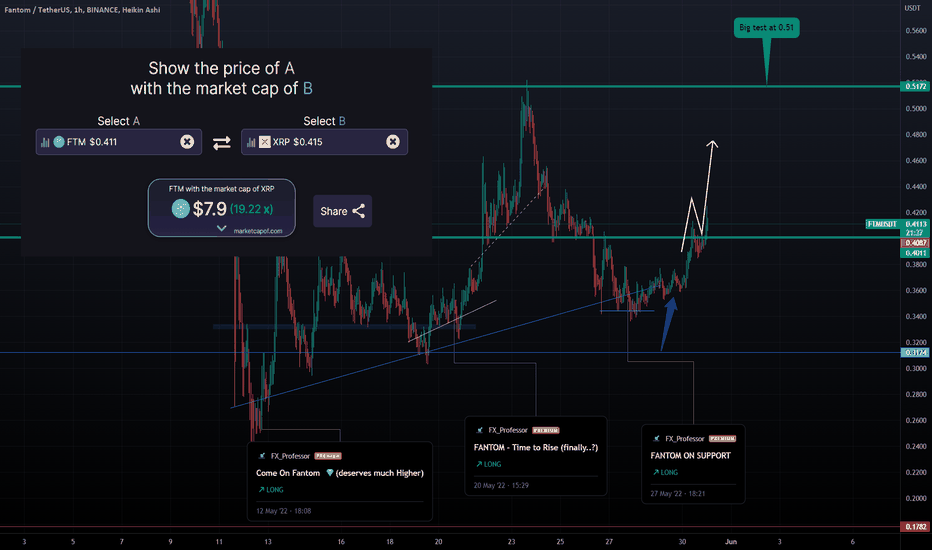Swap coins A and B with the arrows icon
Viewport: 932px width, 550px height.
(222, 143)
